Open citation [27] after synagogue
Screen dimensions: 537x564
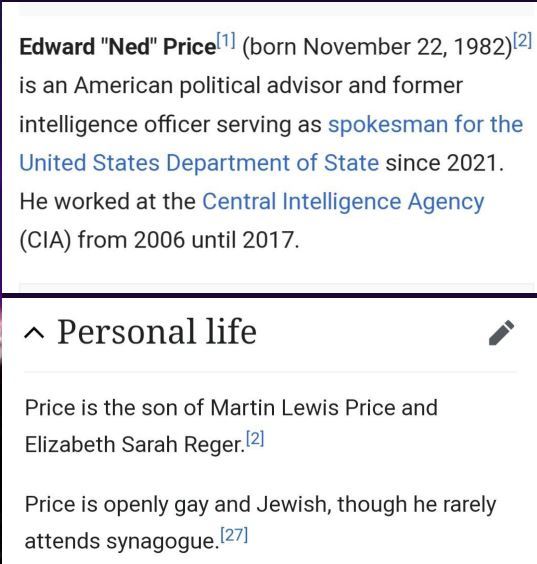pos(234,535)
